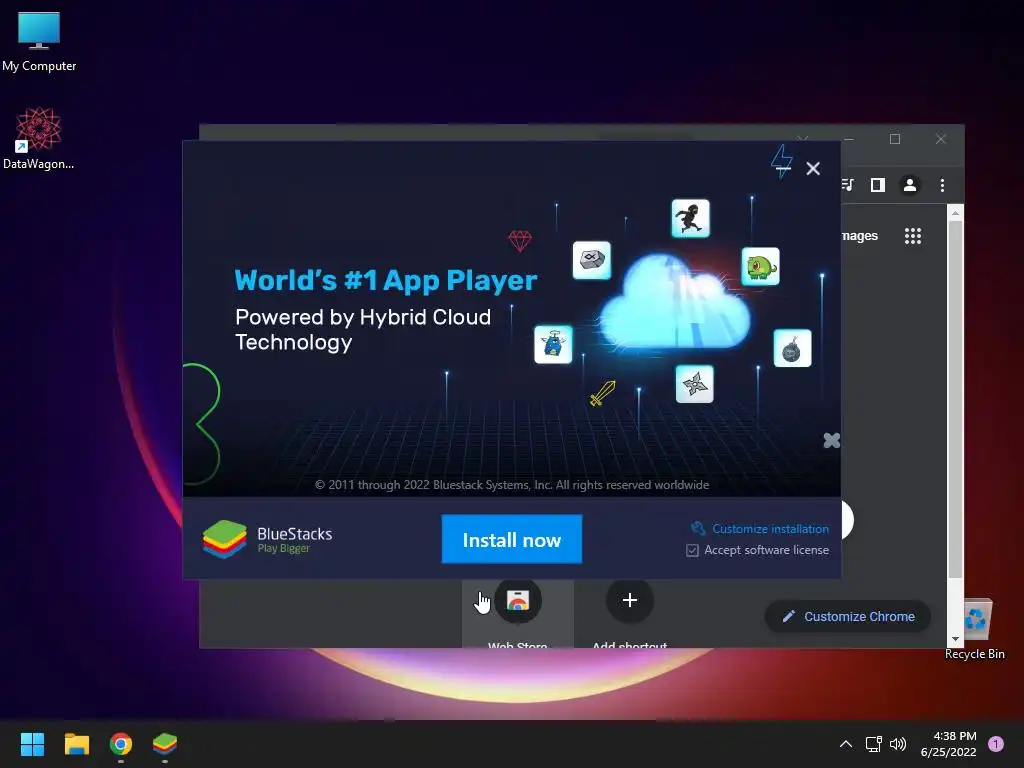Open Chrome three-dot menu

point(942,185)
